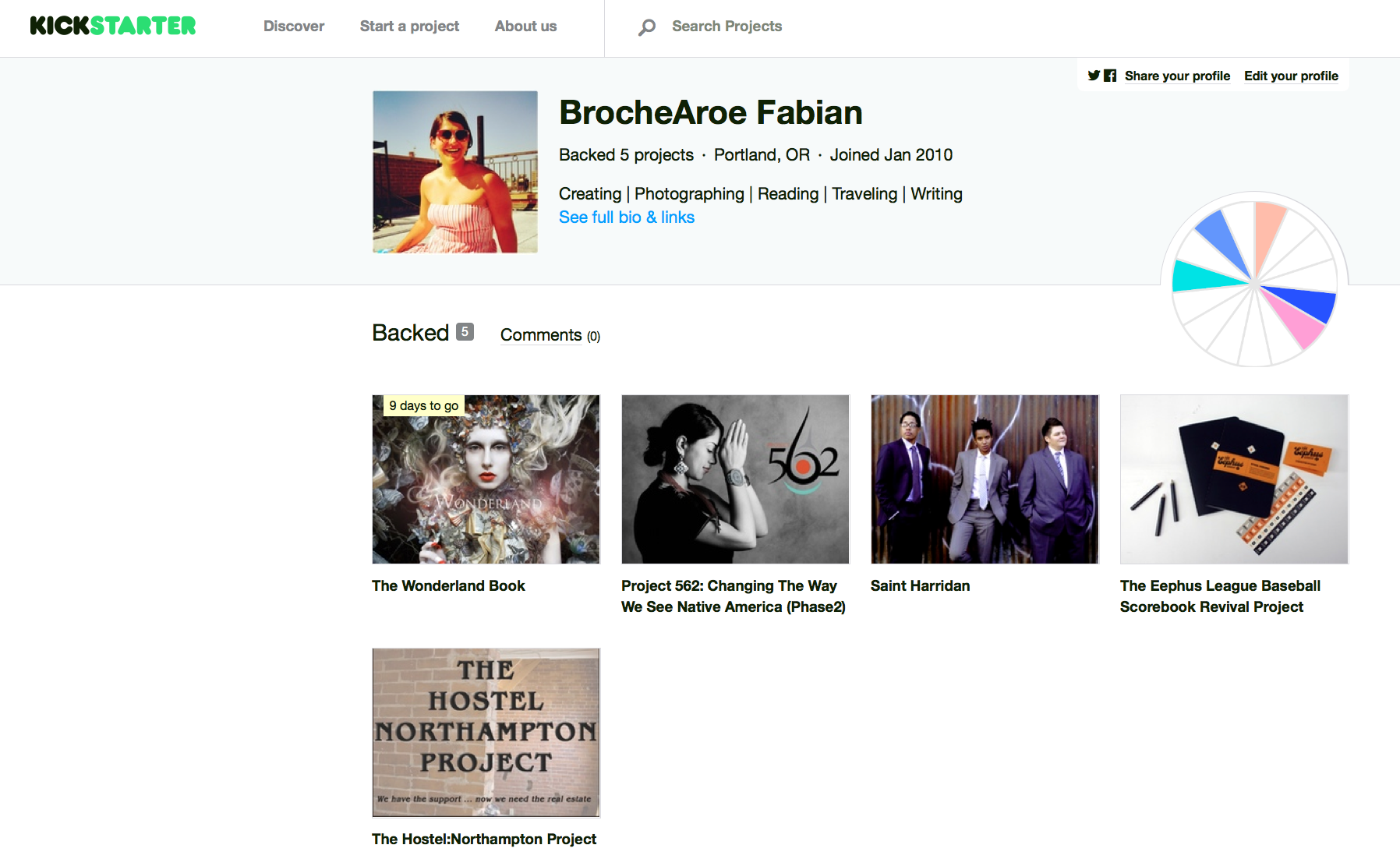Screen dimensions: 1400x859
Task: Open the Project 562 thumbnail image
Action: 735,479
